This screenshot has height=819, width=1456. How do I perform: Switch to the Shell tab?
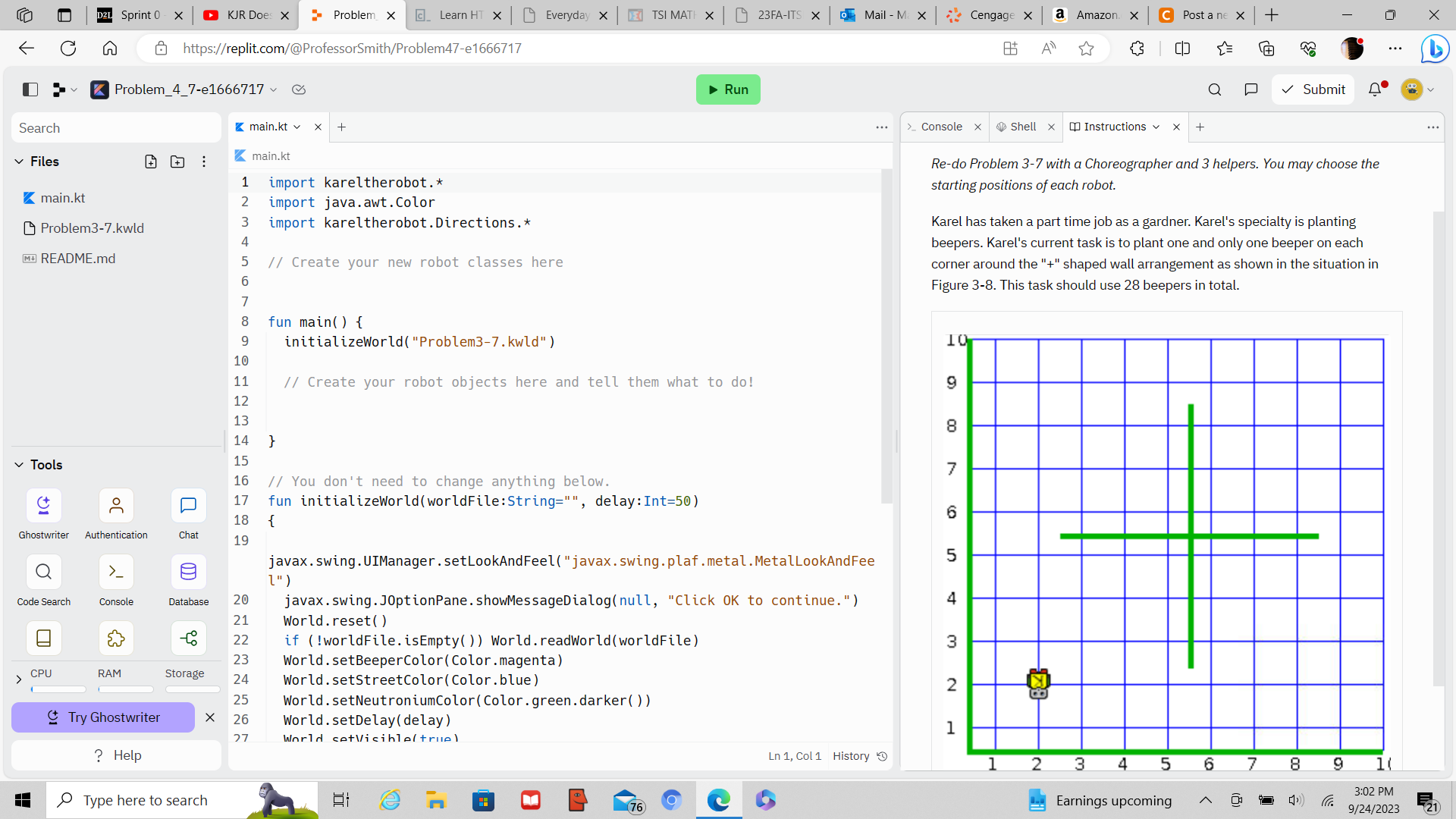(x=1022, y=127)
